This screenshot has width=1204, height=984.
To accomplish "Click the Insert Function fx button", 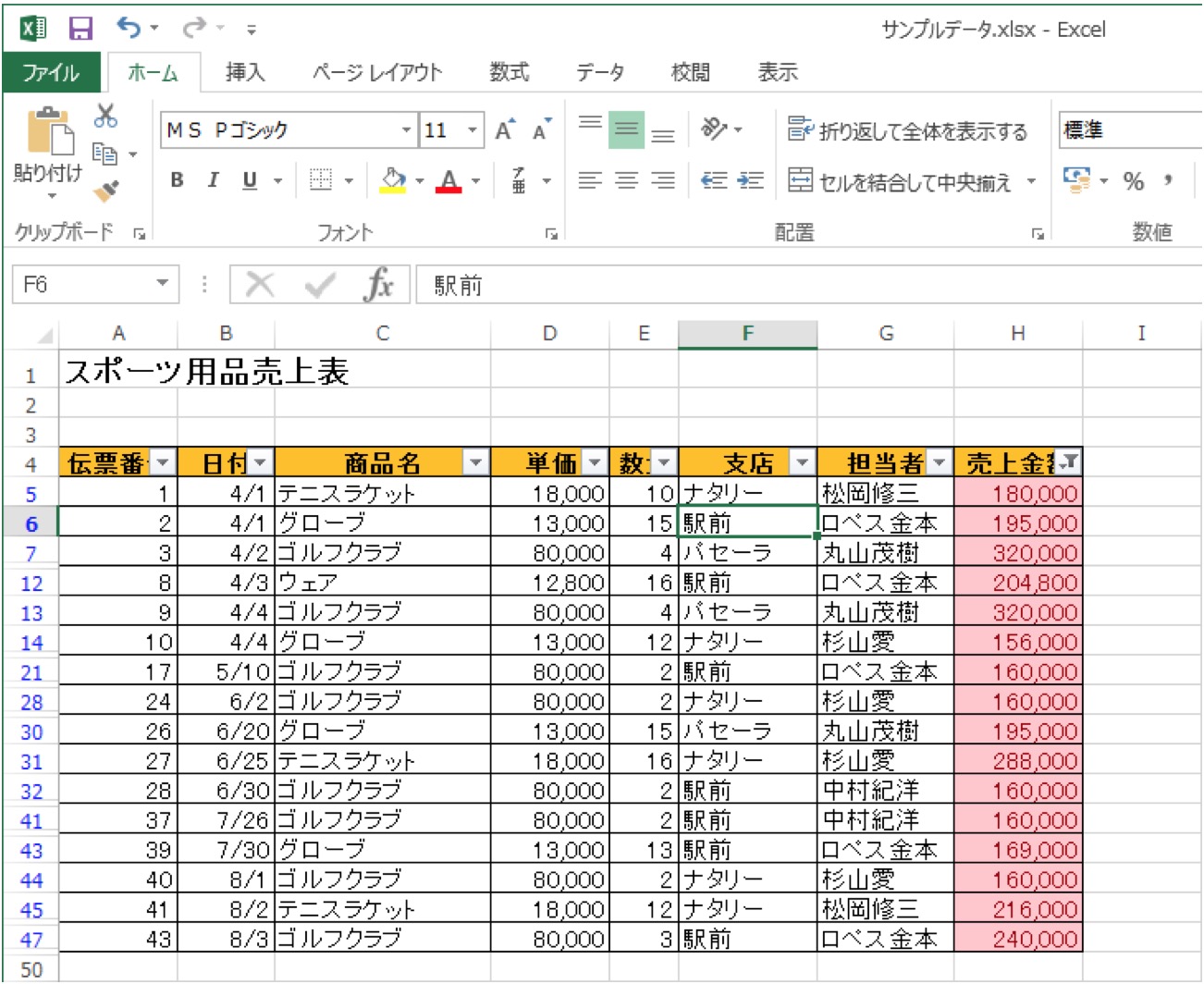I will coord(379,285).
